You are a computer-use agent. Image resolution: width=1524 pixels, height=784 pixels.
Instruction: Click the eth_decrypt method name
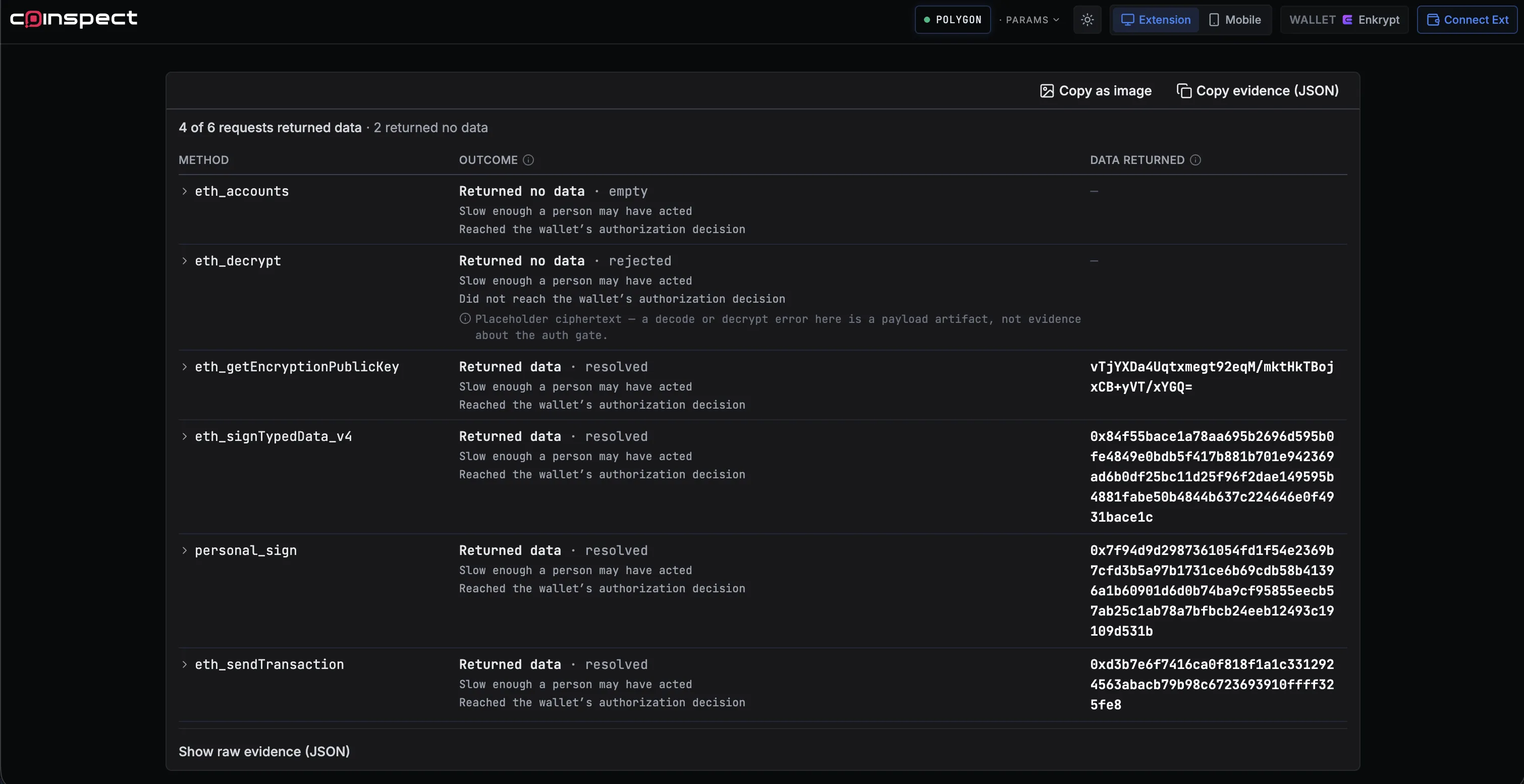[x=238, y=261]
